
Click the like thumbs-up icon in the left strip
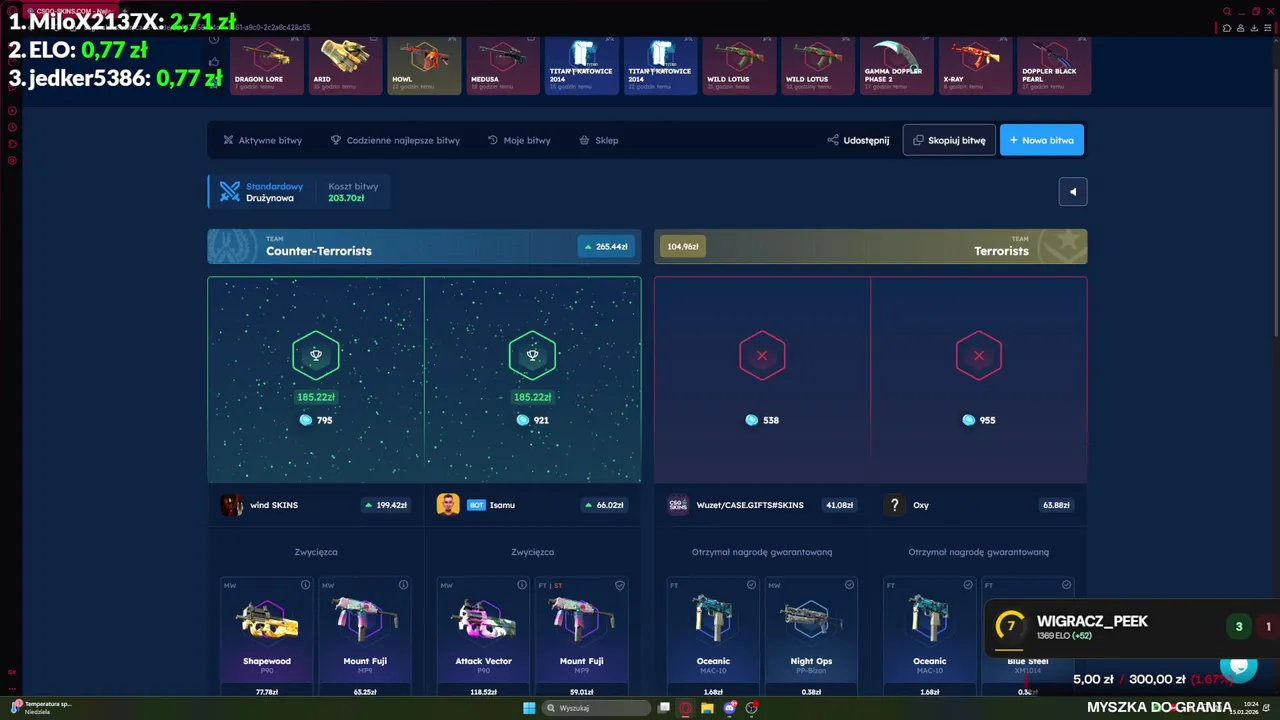tap(214, 62)
